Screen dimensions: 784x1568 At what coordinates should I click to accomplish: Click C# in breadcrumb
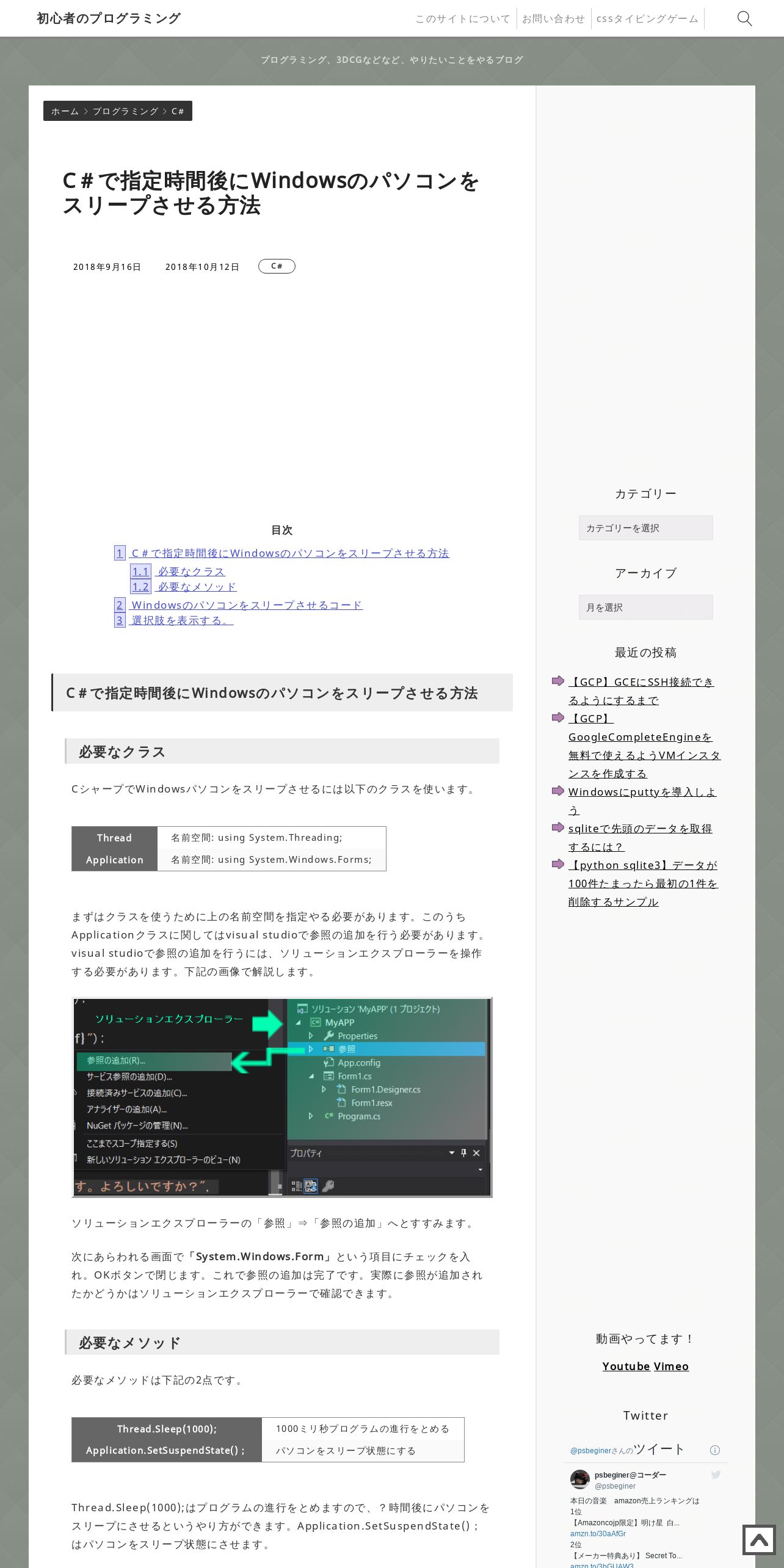point(178,111)
